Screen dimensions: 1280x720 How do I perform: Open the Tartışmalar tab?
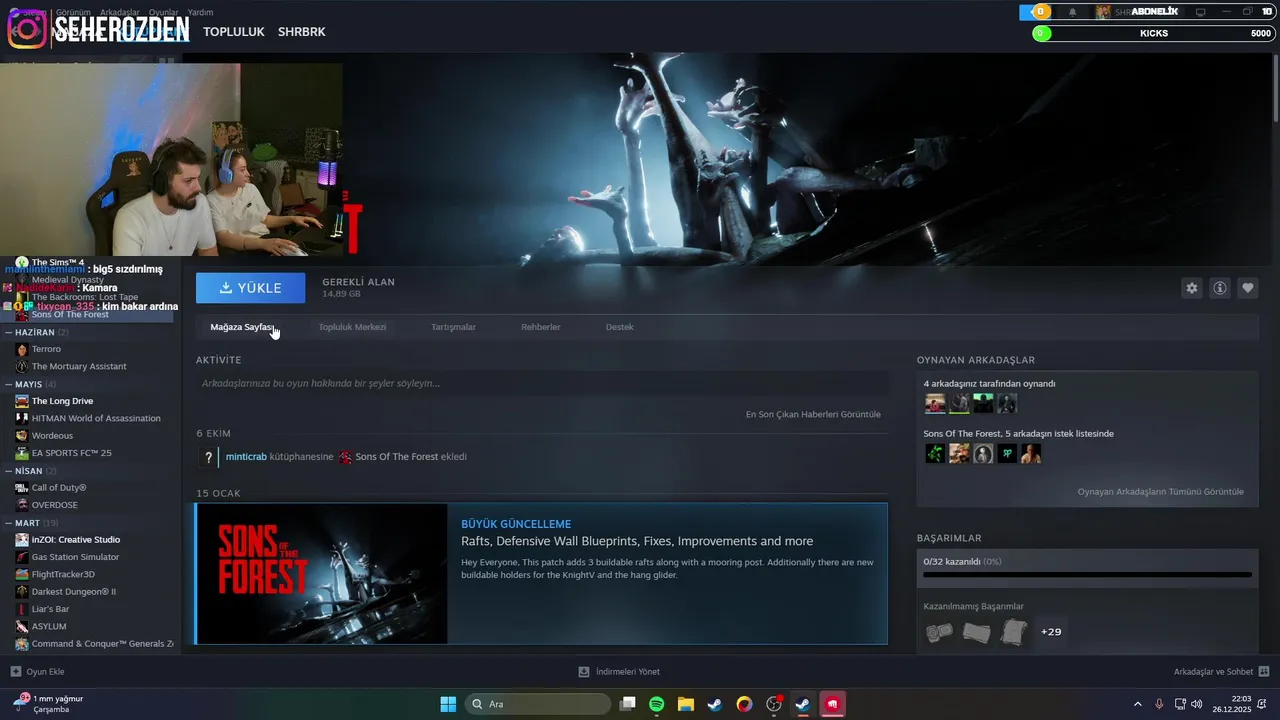click(x=453, y=327)
